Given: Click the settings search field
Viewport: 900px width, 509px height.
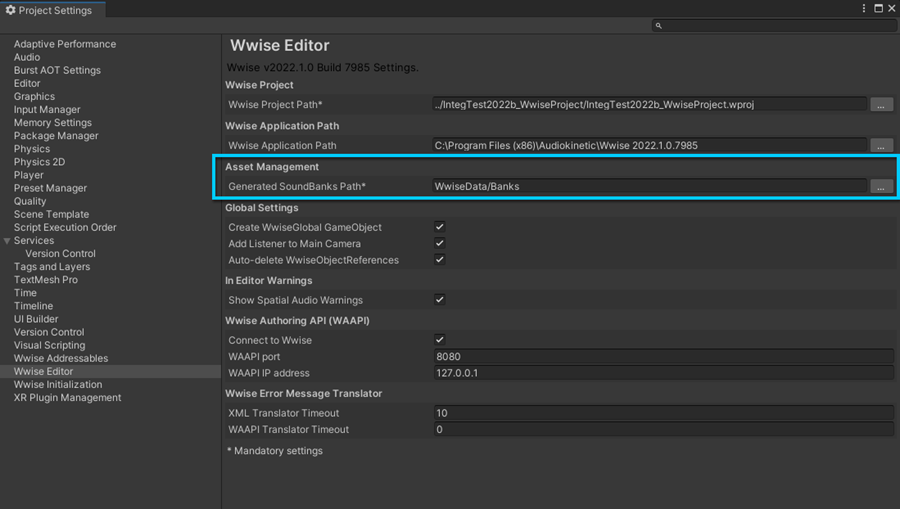Looking at the screenshot, I should pos(775,25).
